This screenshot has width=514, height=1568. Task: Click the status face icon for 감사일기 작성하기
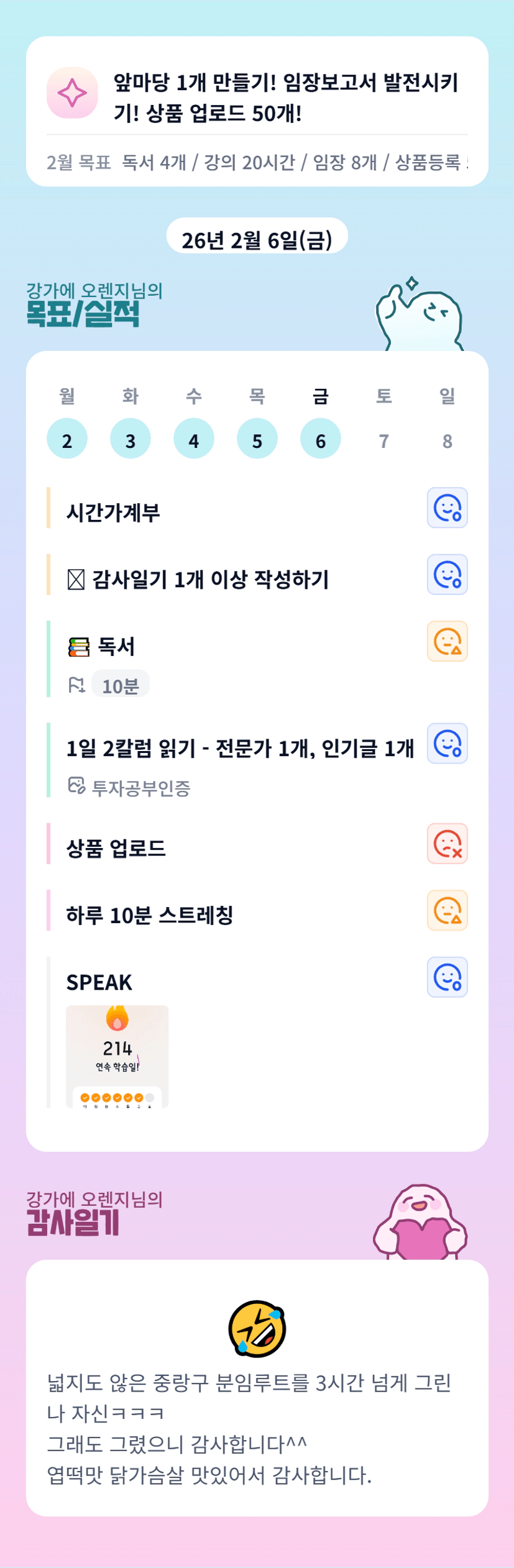(x=447, y=575)
